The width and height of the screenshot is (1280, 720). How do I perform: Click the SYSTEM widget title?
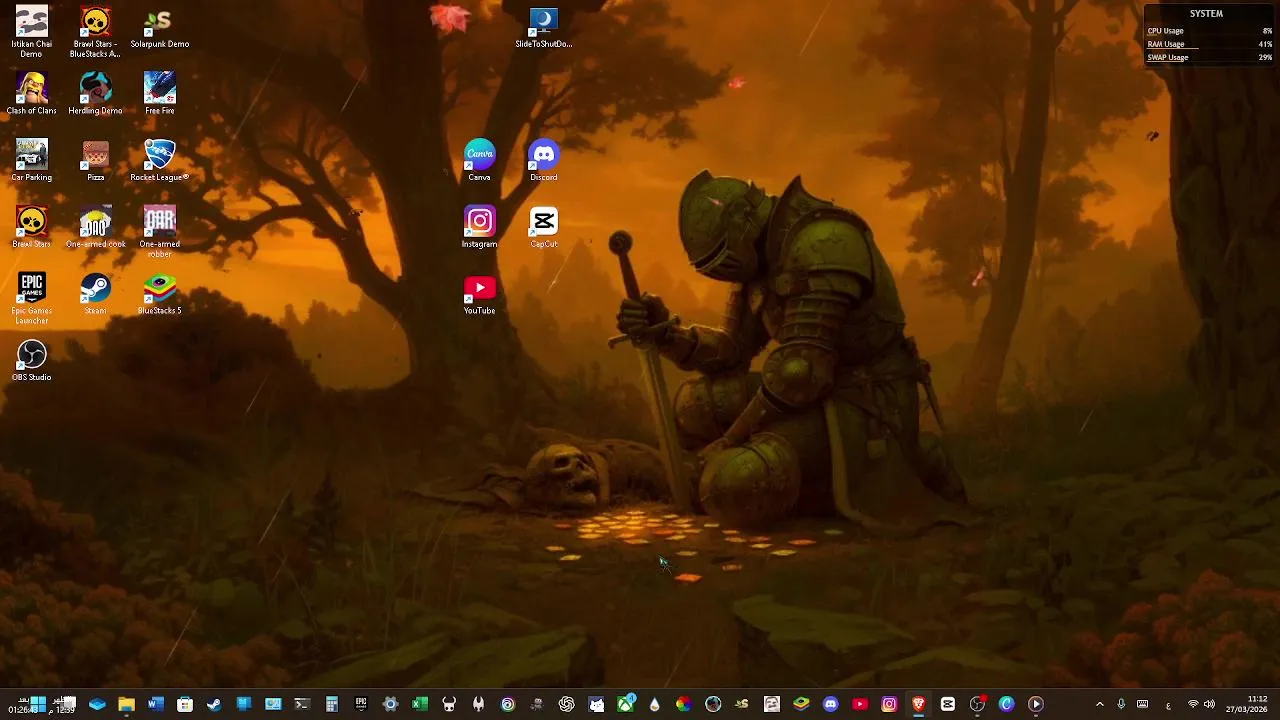[x=1206, y=14]
